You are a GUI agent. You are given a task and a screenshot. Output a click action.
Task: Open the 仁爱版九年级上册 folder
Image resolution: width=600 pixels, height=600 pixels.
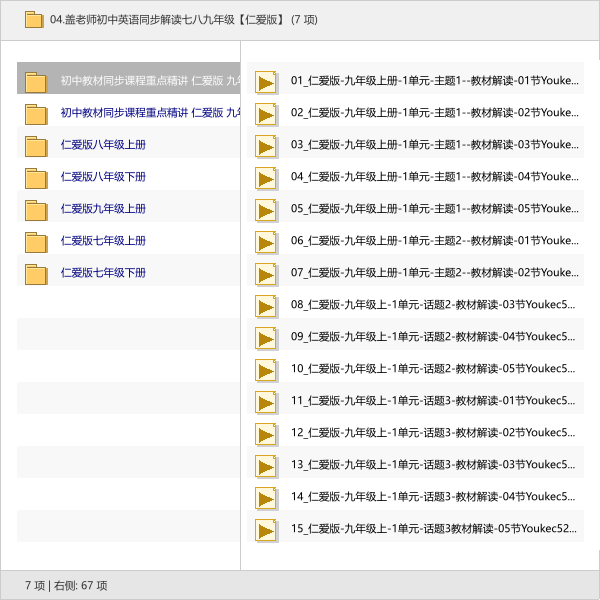pos(103,209)
